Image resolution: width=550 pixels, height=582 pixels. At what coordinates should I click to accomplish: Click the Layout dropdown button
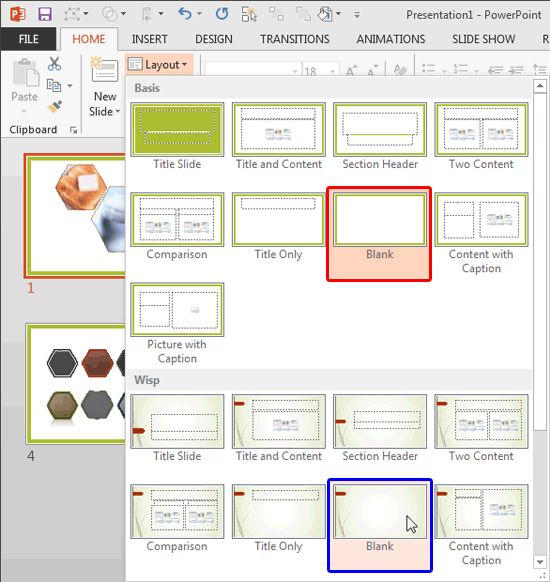159,65
